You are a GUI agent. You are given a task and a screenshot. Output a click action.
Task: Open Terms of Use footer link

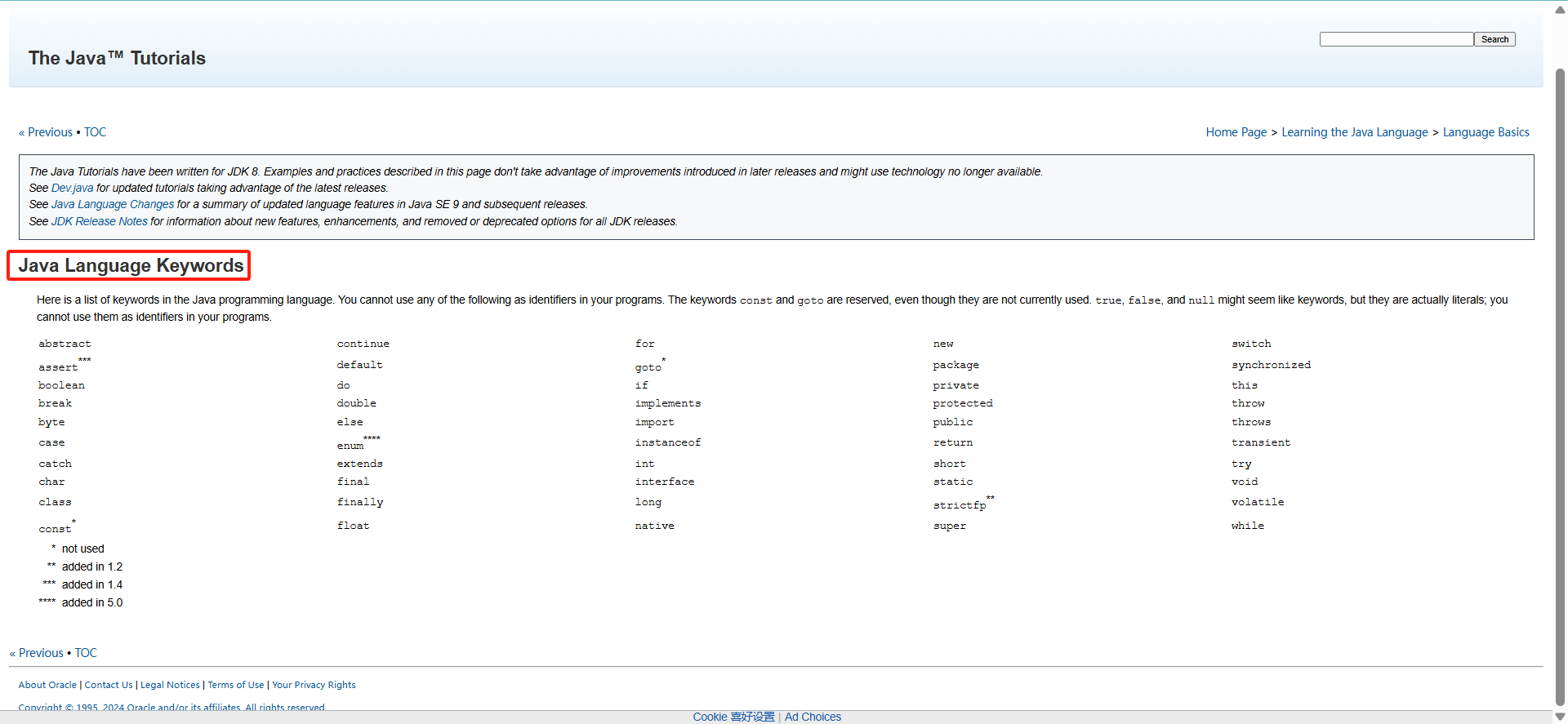pos(236,685)
